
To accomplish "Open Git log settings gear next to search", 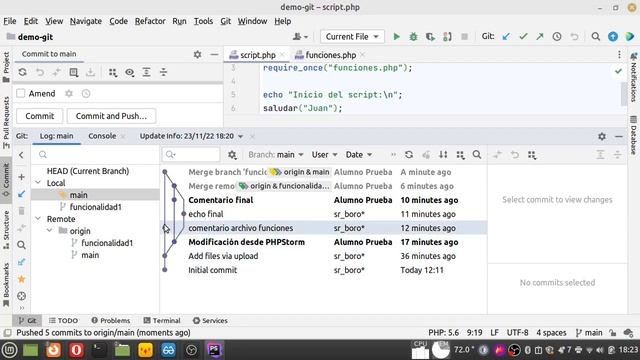I will click(232, 155).
